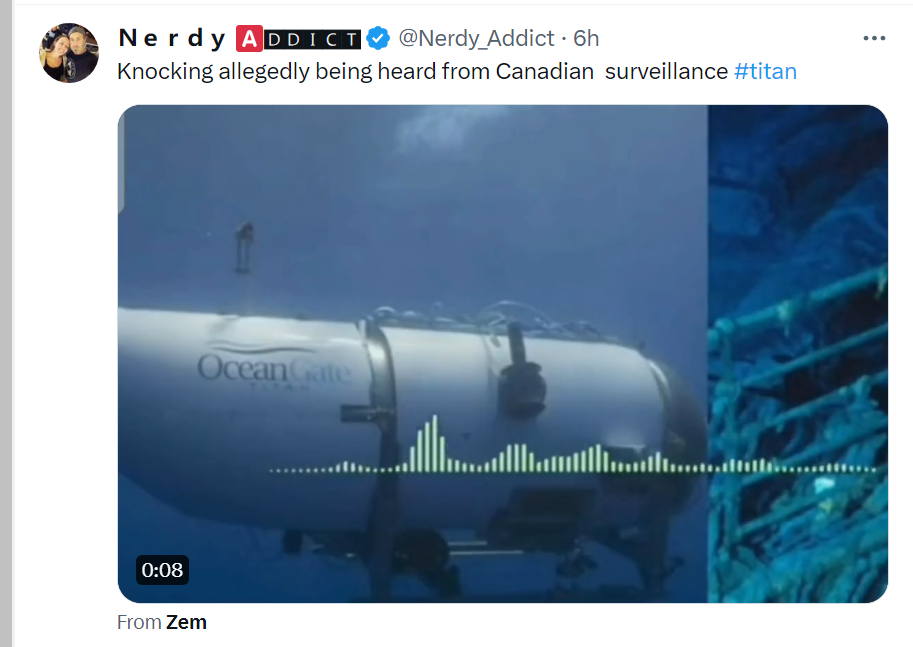Open the three-dot more options menu
The height and width of the screenshot is (647, 913).
coord(874,38)
